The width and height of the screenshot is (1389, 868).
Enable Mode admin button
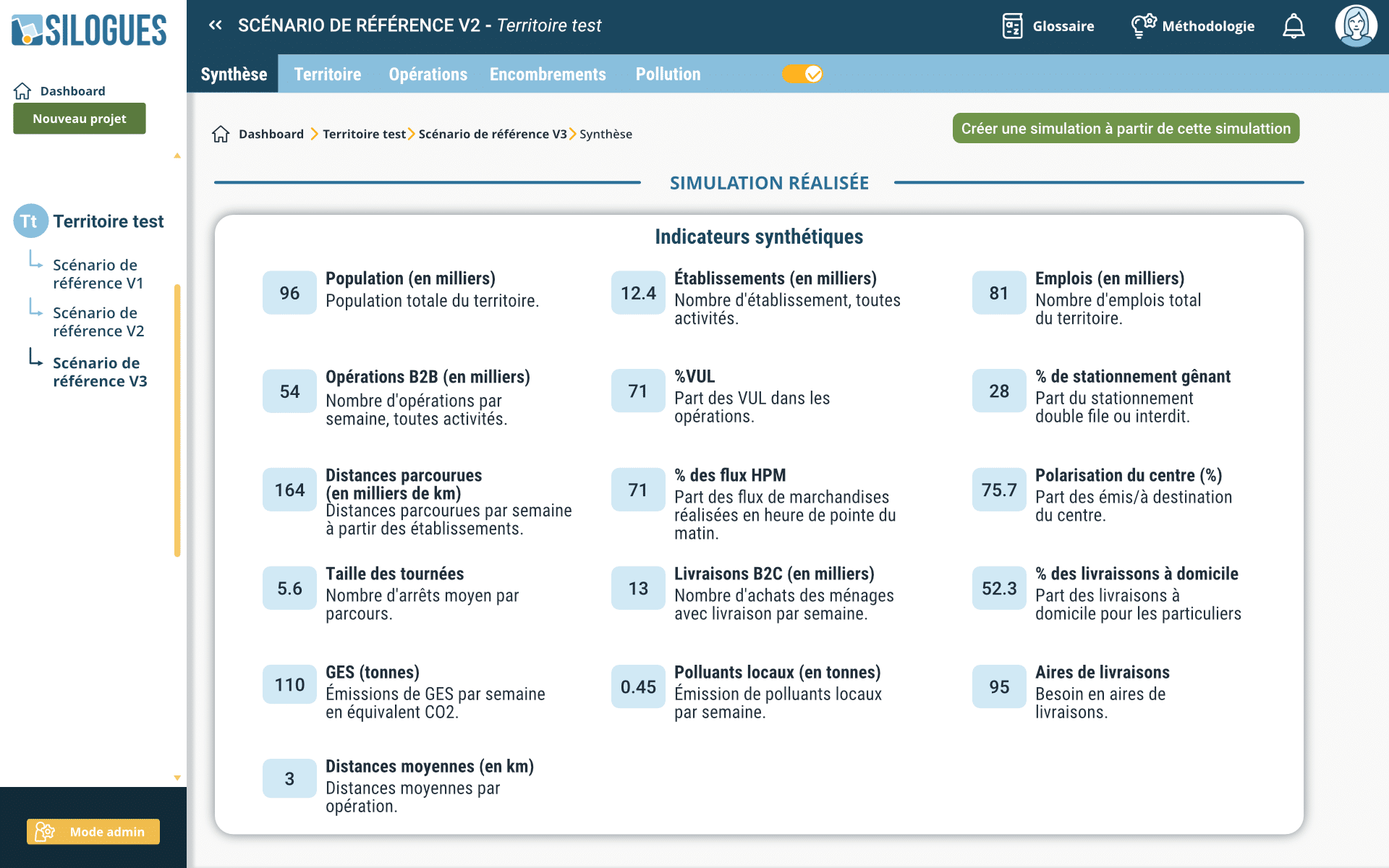click(x=93, y=832)
